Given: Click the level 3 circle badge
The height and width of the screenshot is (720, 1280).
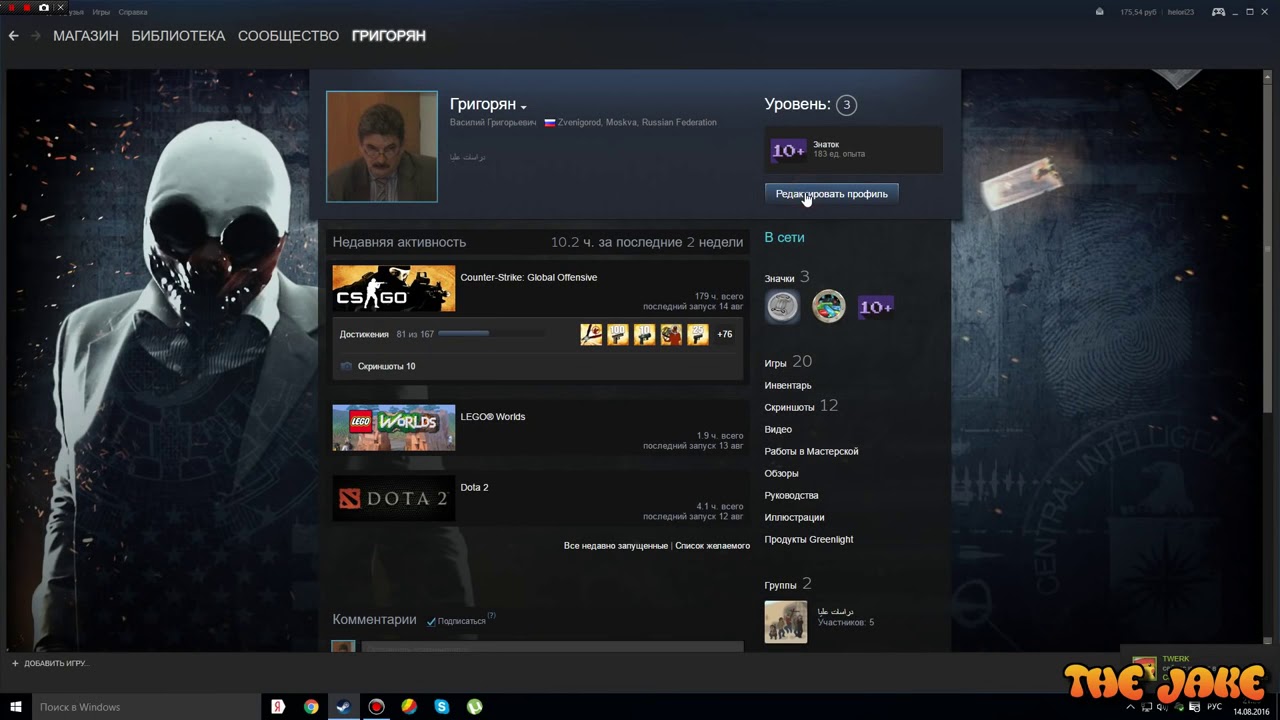Looking at the screenshot, I should click(x=846, y=104).
